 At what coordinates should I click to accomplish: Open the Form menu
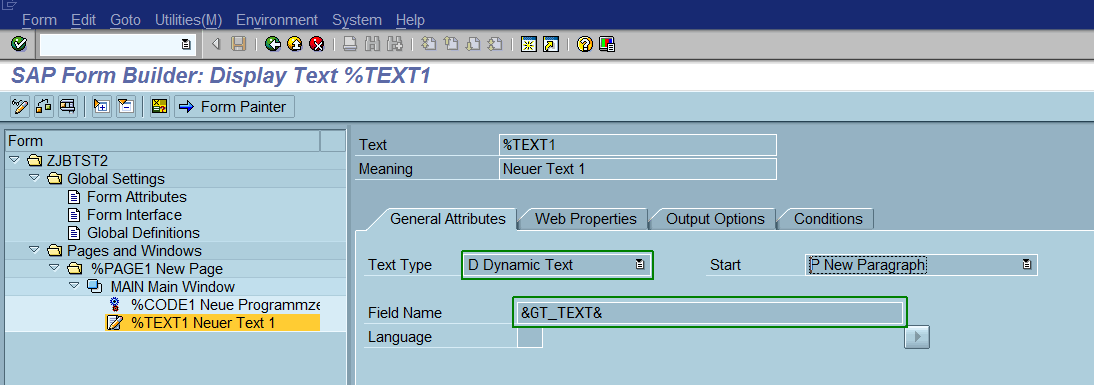tap(39, 20)
